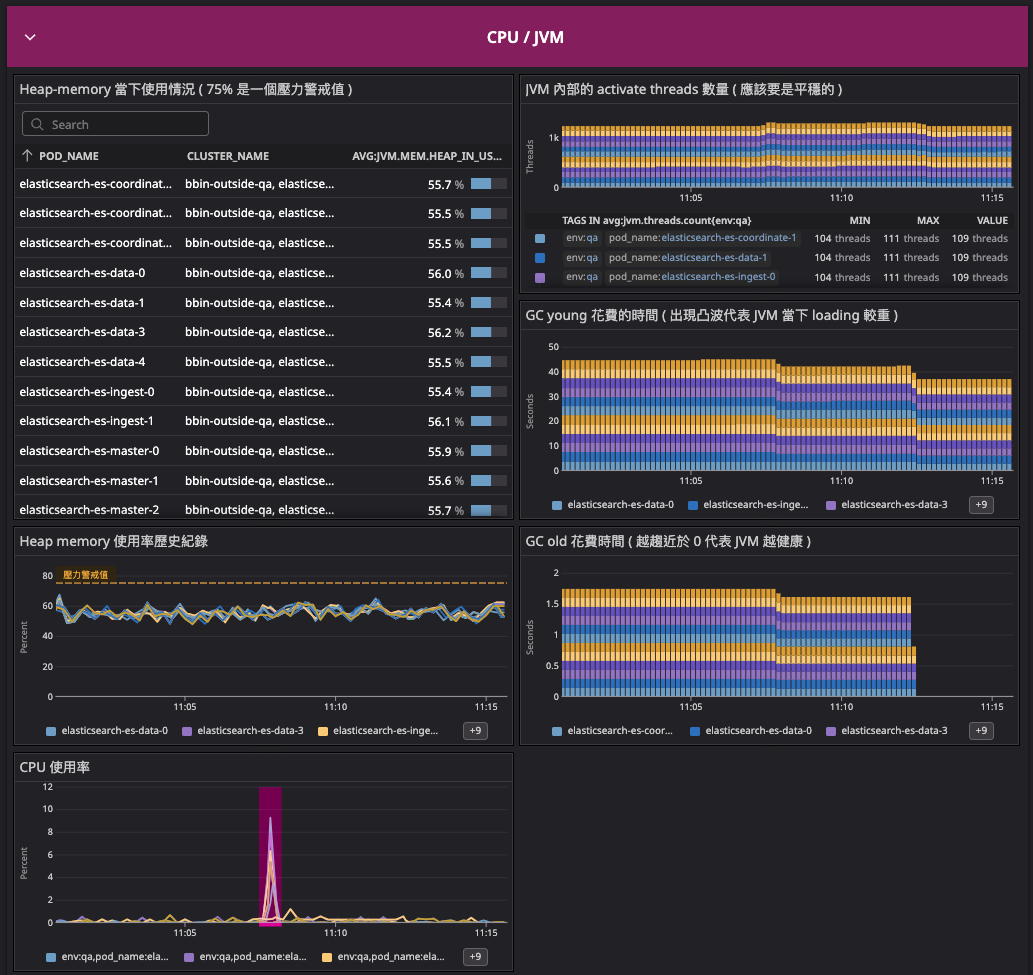1033x975 pixels.
Task: Expand the +9 legend badge in CPU usage chart
Action: (475, 957)
